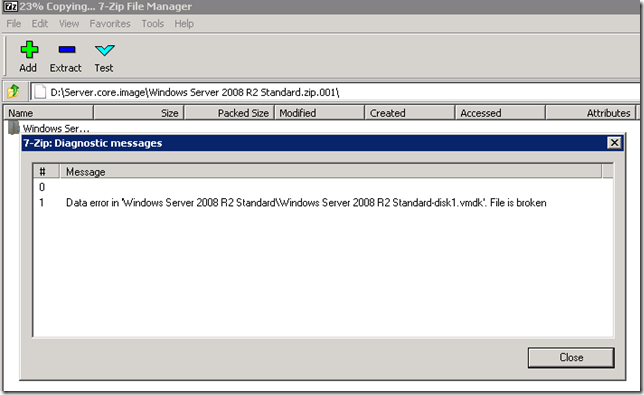Screen dimensions: 644x395
Task: Sort file list by Size column
Action: (139, 113)
